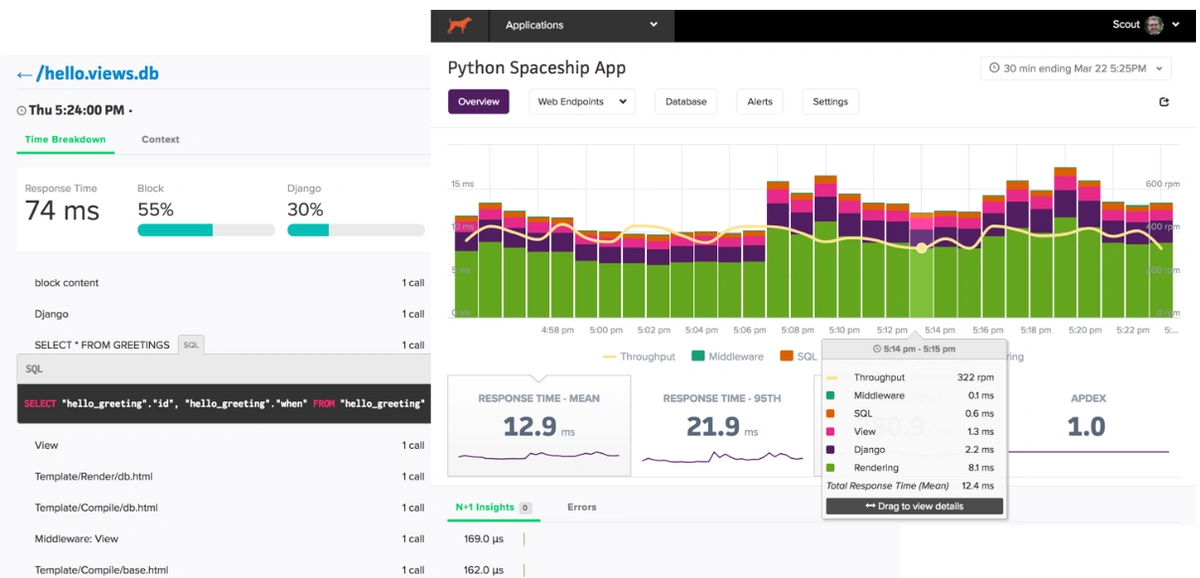Click the yellow Throughput swatch in the tooltip
Viewport: 1200px width, 578px height.
pos(831,378)
